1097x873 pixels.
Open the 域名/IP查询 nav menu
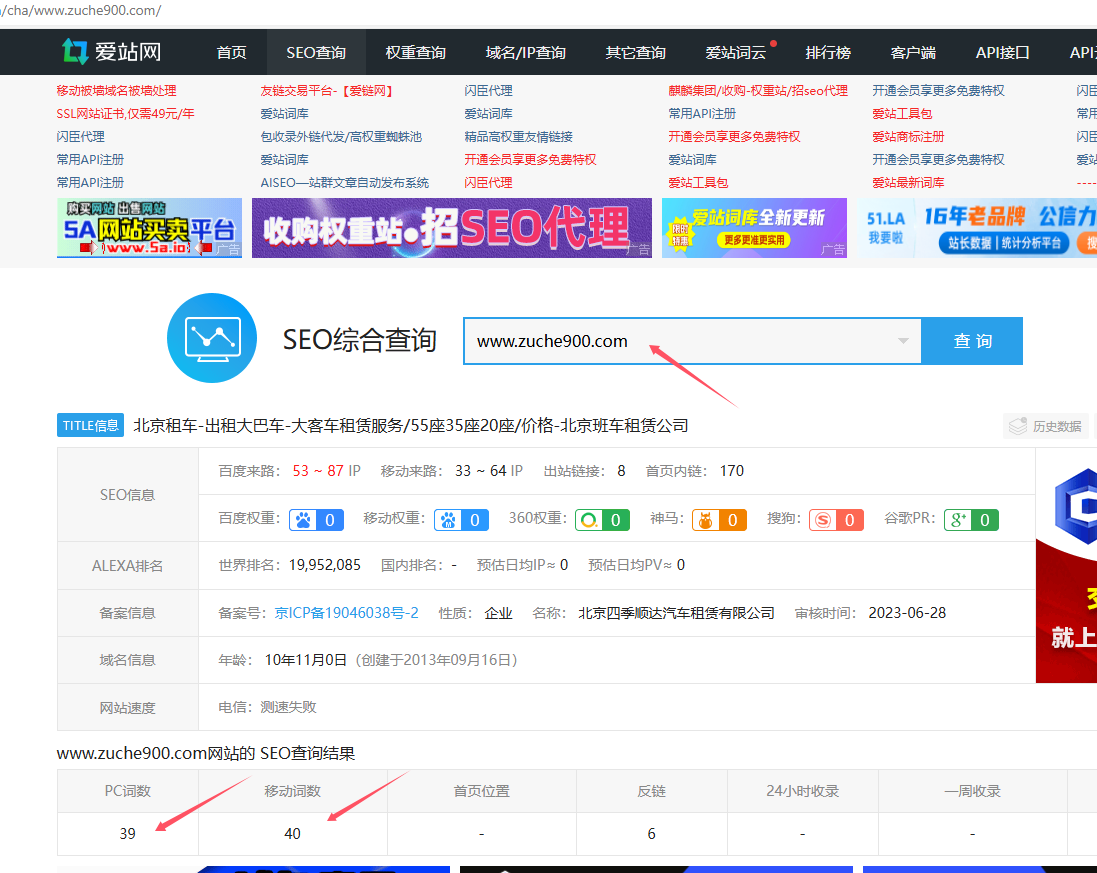pos(525,52)
